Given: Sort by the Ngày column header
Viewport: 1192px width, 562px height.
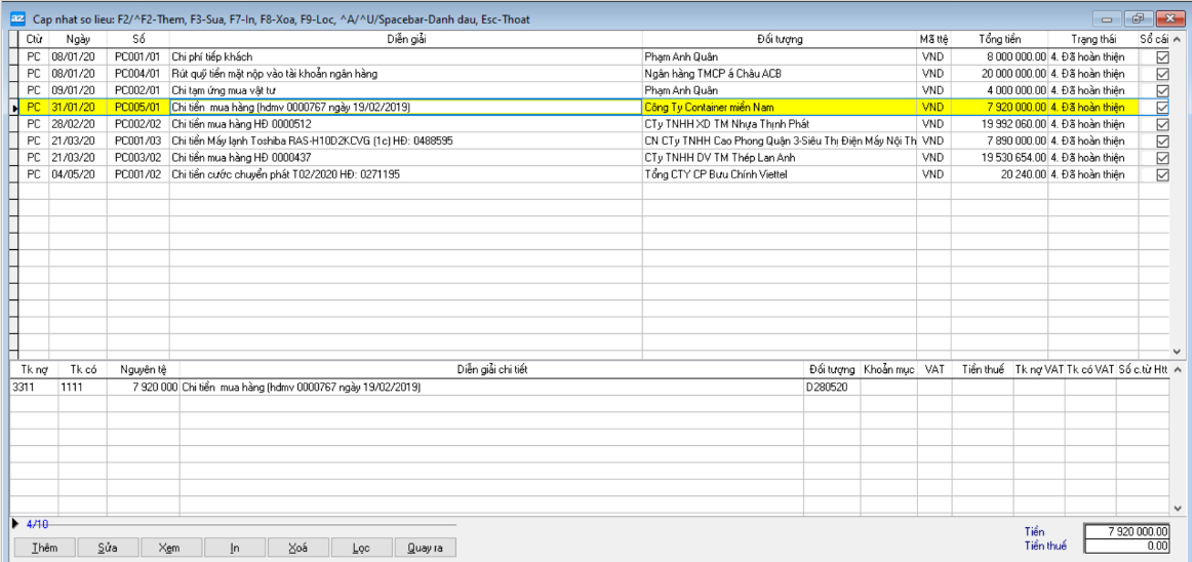Looking at the screenshot, I should pos(78,39).
